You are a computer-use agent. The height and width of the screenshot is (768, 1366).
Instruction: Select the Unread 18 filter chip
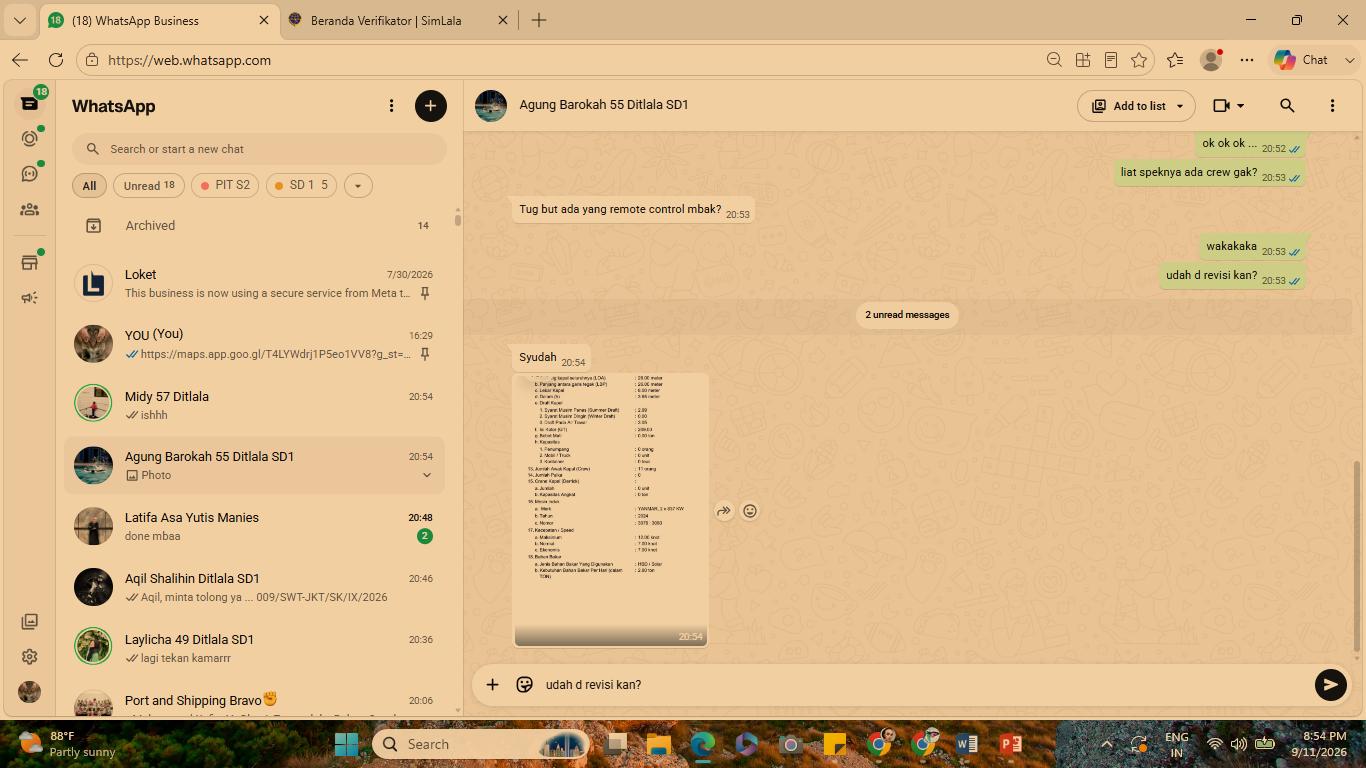tap(149, 185)
